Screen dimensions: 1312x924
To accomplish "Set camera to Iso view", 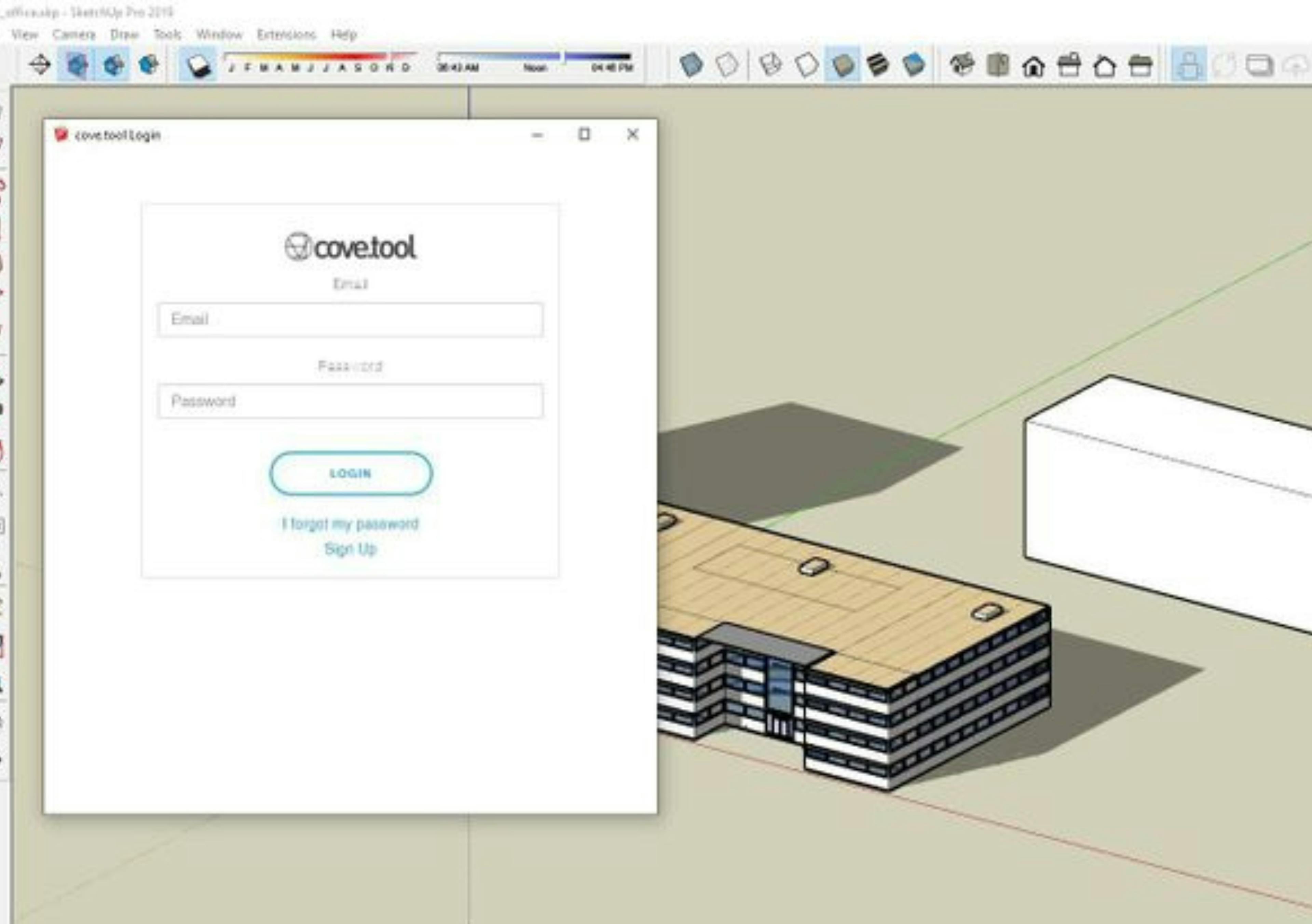I will (x=962, y=65).
